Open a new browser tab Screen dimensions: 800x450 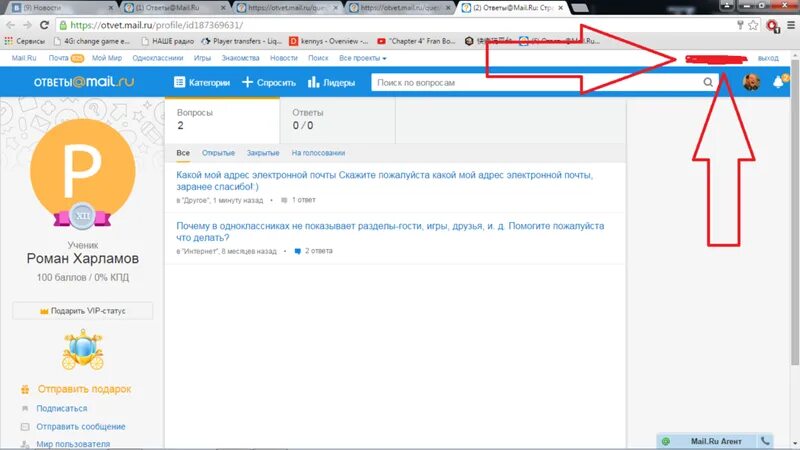click(x=580, y=8)
